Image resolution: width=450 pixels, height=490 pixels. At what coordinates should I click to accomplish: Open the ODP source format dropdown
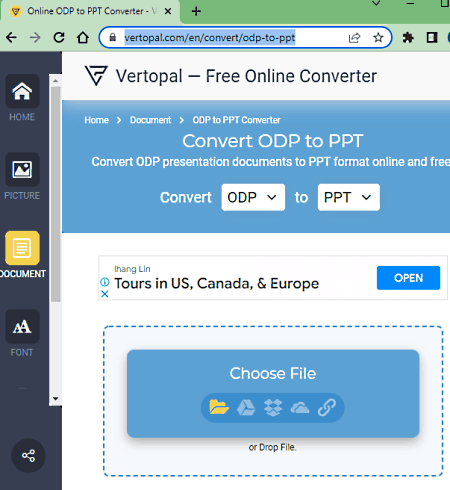click(x=253, y=197)
